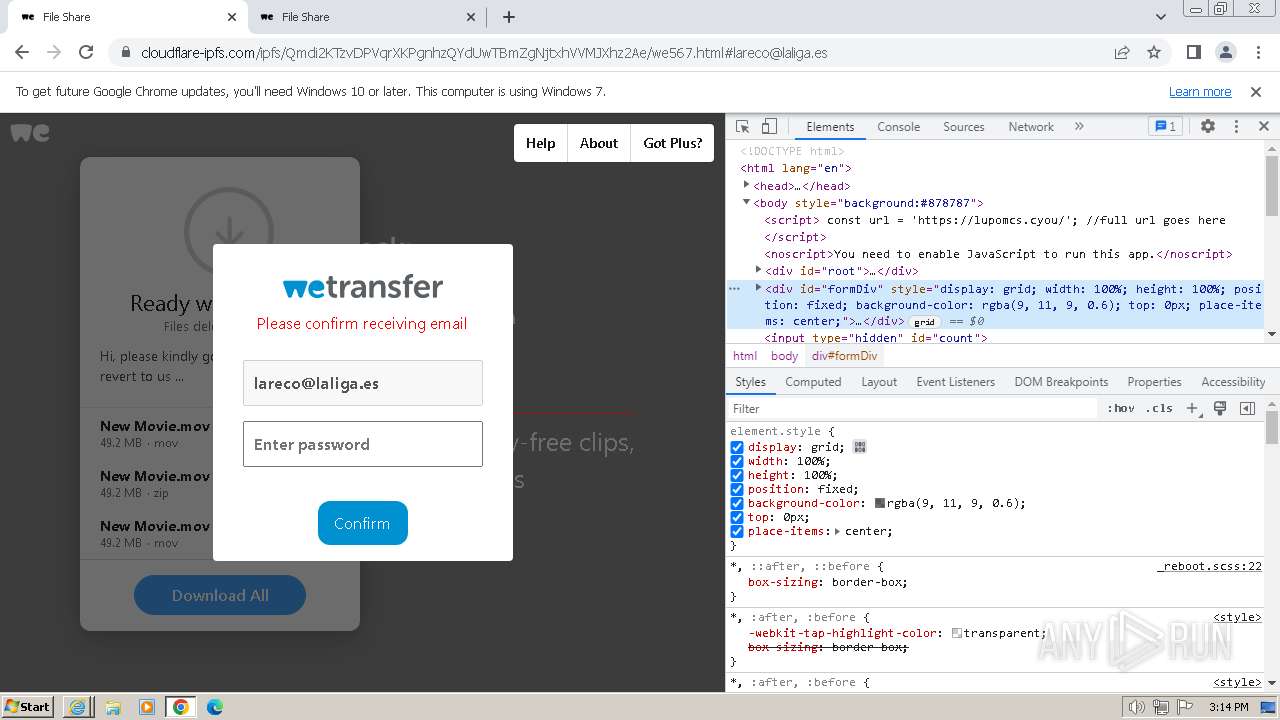This screenshot has width=1280, height=720.
Task: Open File Explorer from the taskbar
Action: 112,707
